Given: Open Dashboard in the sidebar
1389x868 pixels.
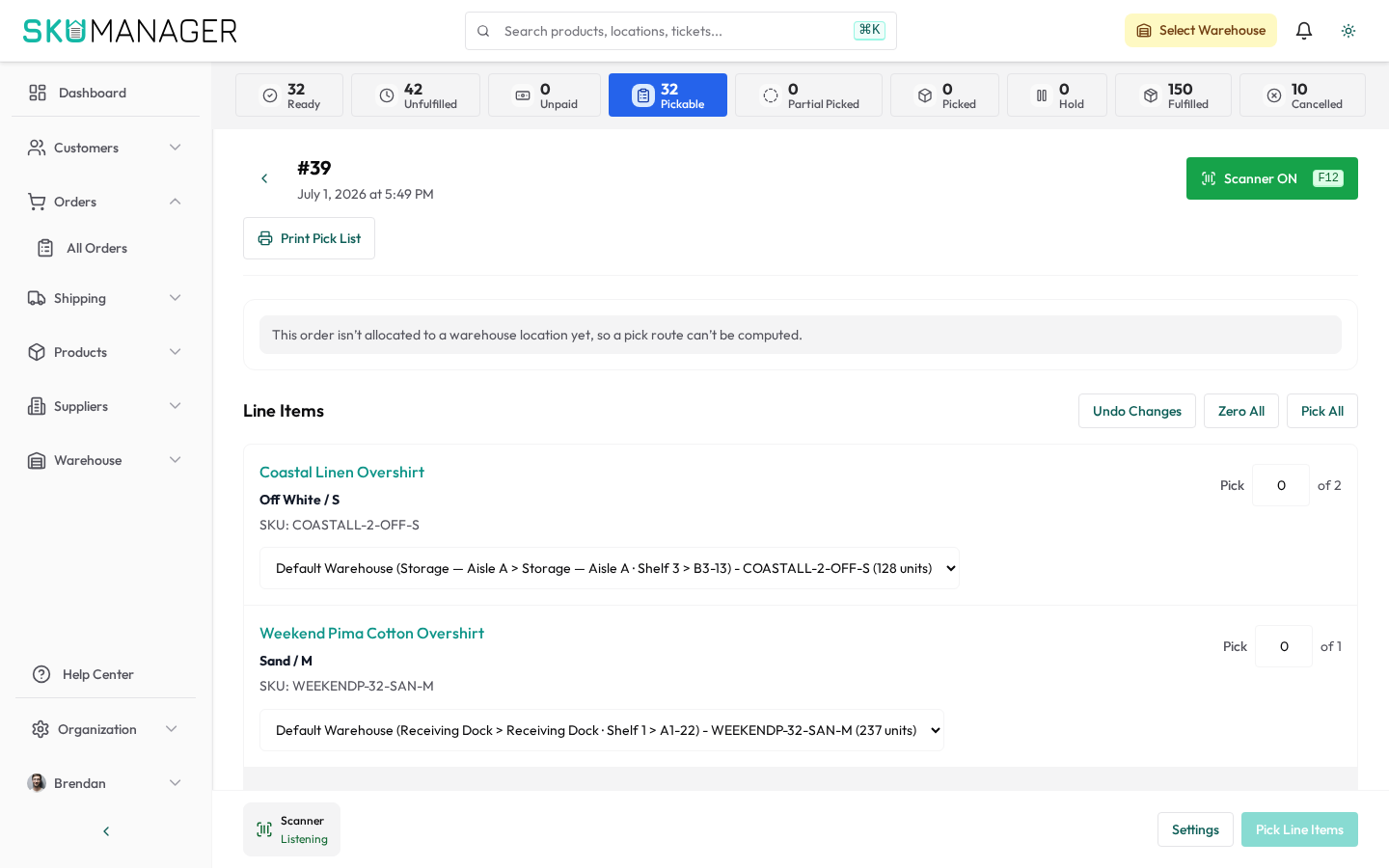Looking at the screenshot, I should [x=105, y=93].
